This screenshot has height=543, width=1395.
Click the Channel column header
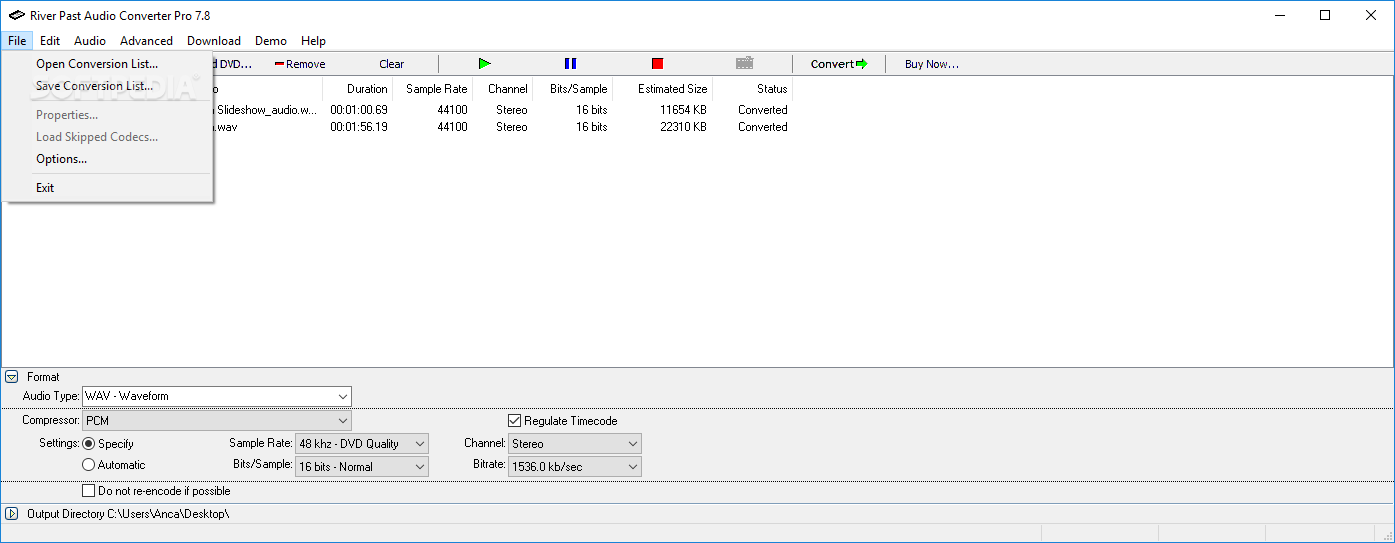(x=503, y=89)
